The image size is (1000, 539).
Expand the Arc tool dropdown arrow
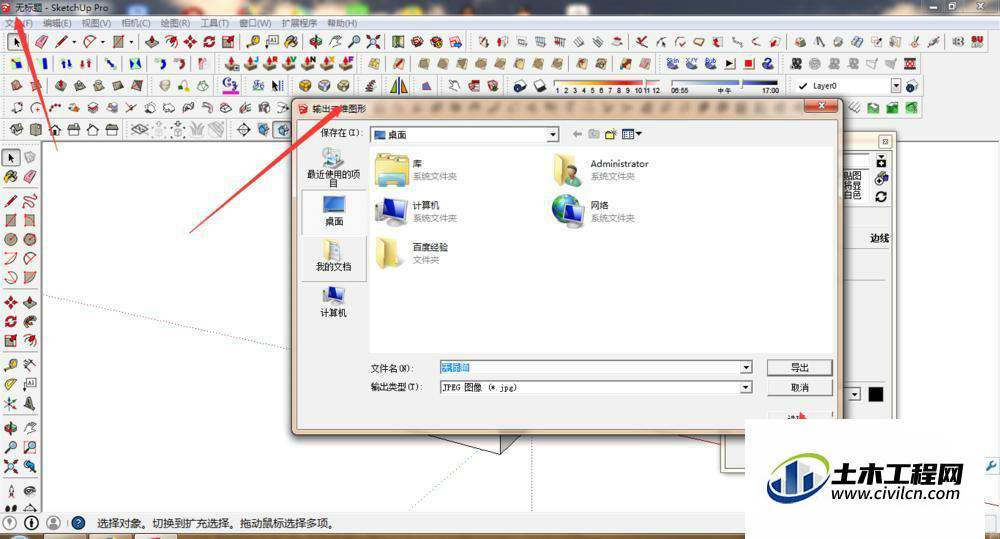103,42
